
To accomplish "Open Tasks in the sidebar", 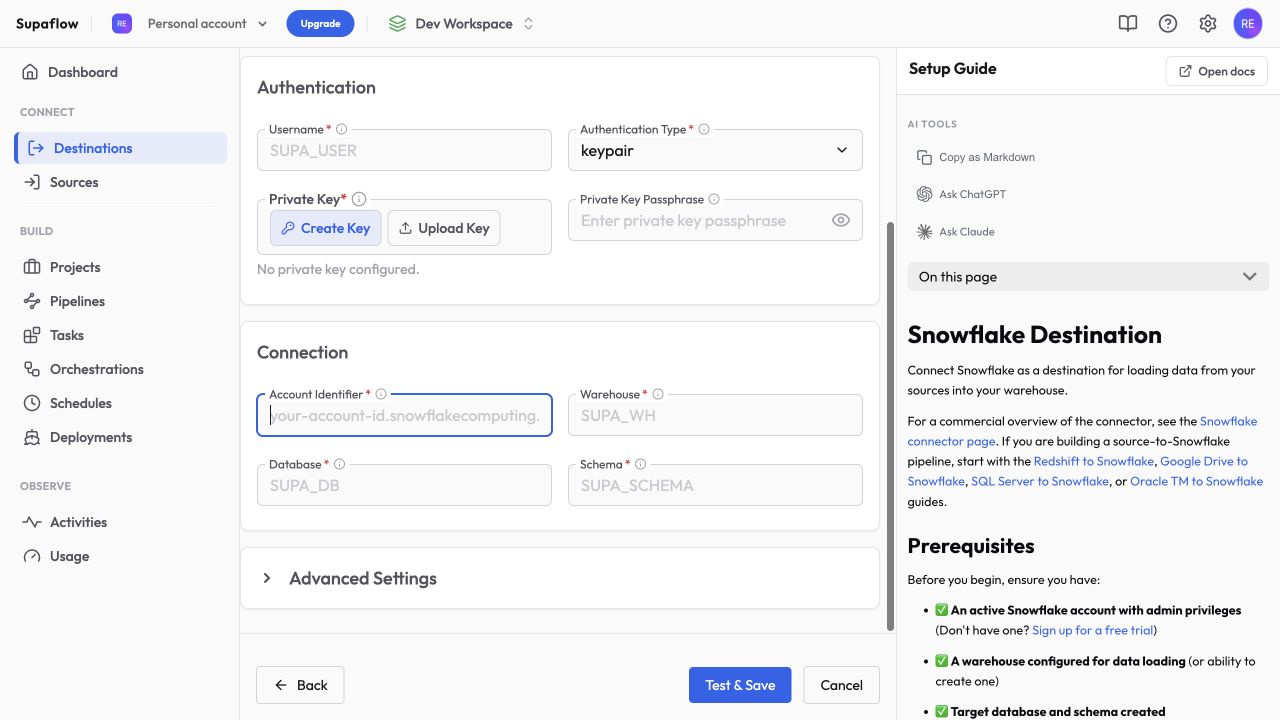I will [x=67, y=335].
